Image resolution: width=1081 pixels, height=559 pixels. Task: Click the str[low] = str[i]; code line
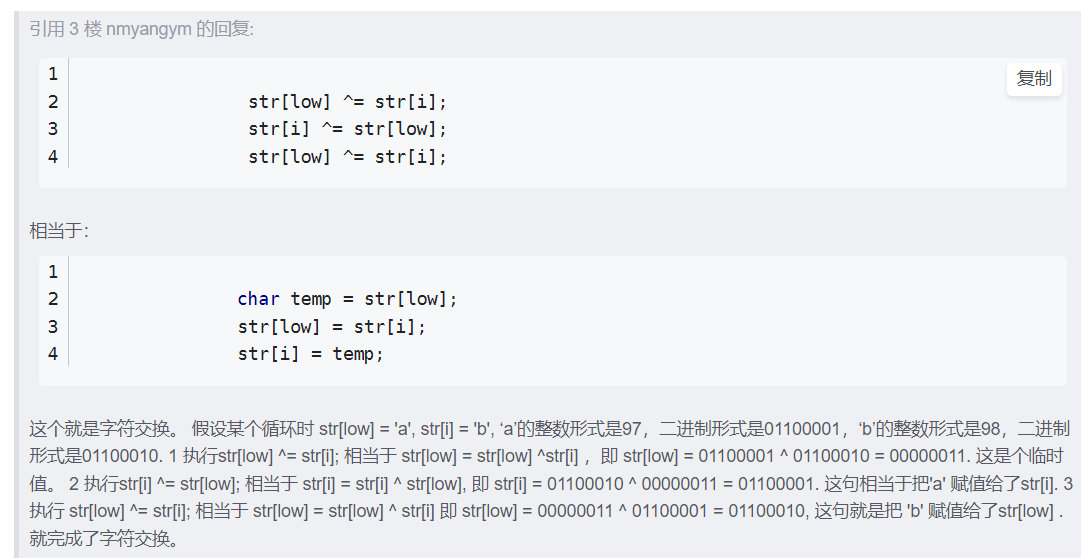coord(332,327)
